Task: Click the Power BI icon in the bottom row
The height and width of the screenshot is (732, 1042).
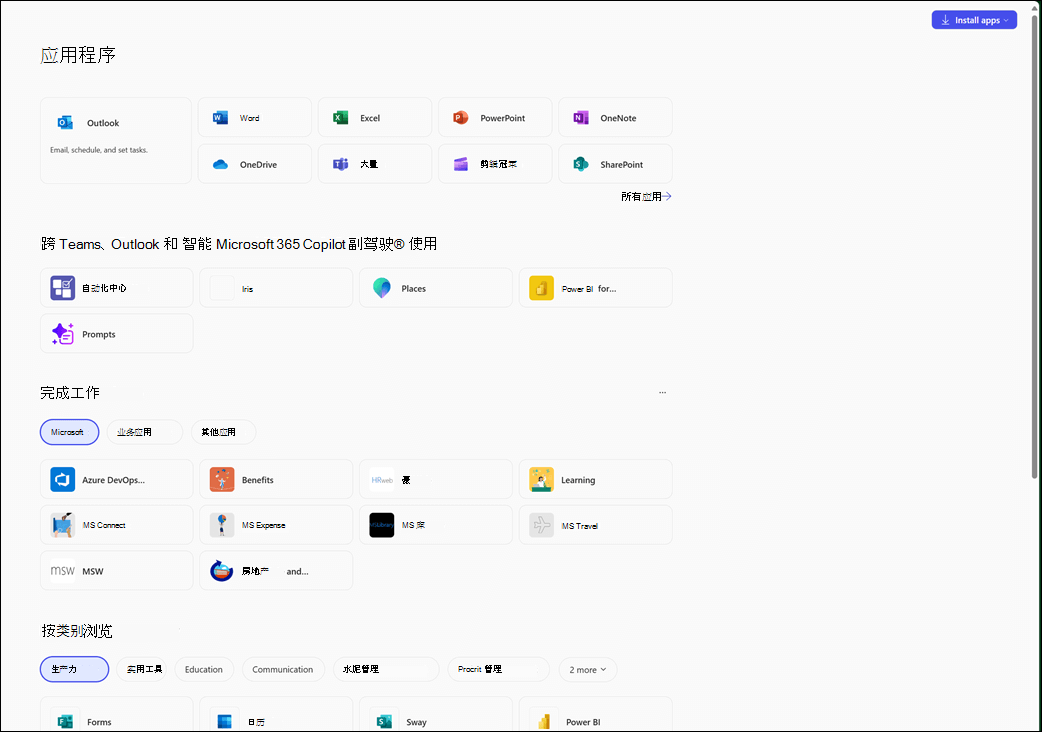Action: [x=544, y=721]
